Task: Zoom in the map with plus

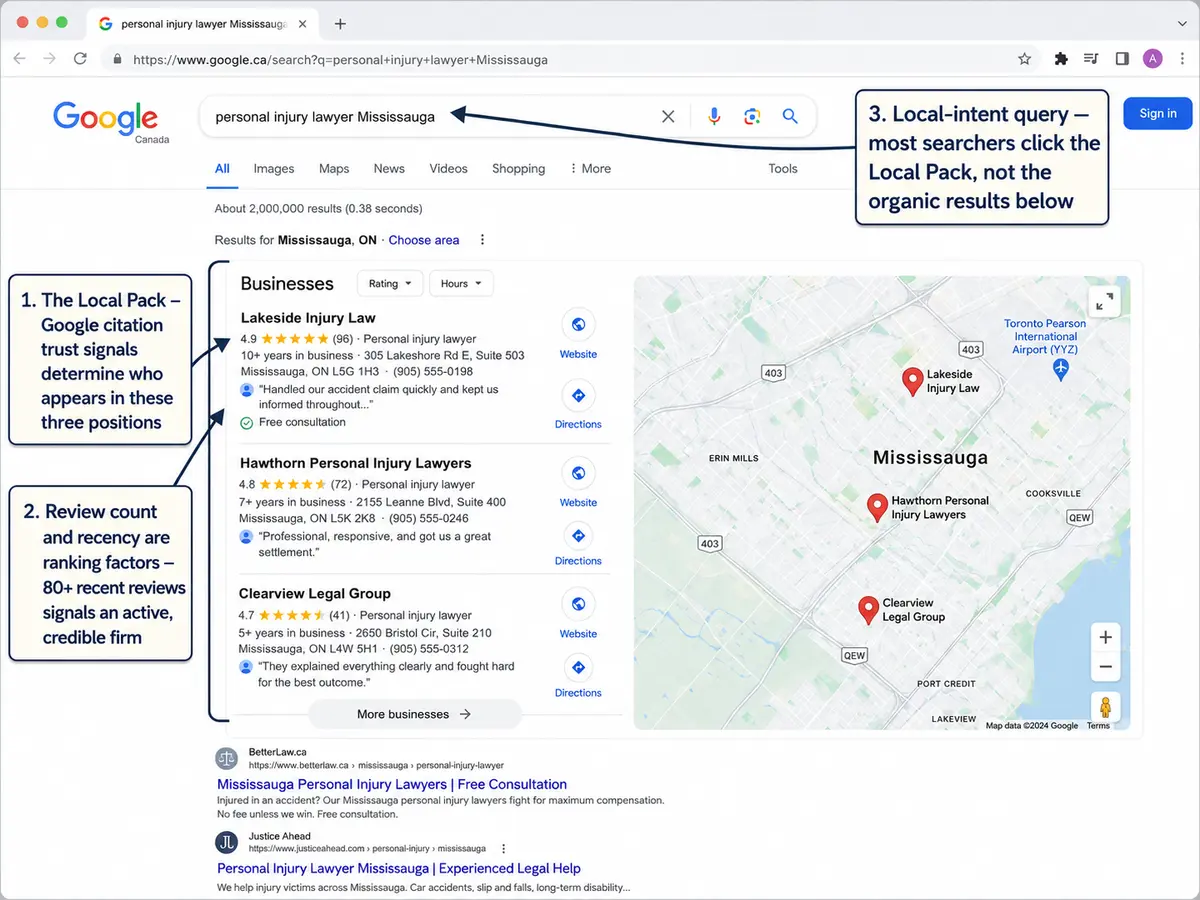Action: [x=1105, y=637]
